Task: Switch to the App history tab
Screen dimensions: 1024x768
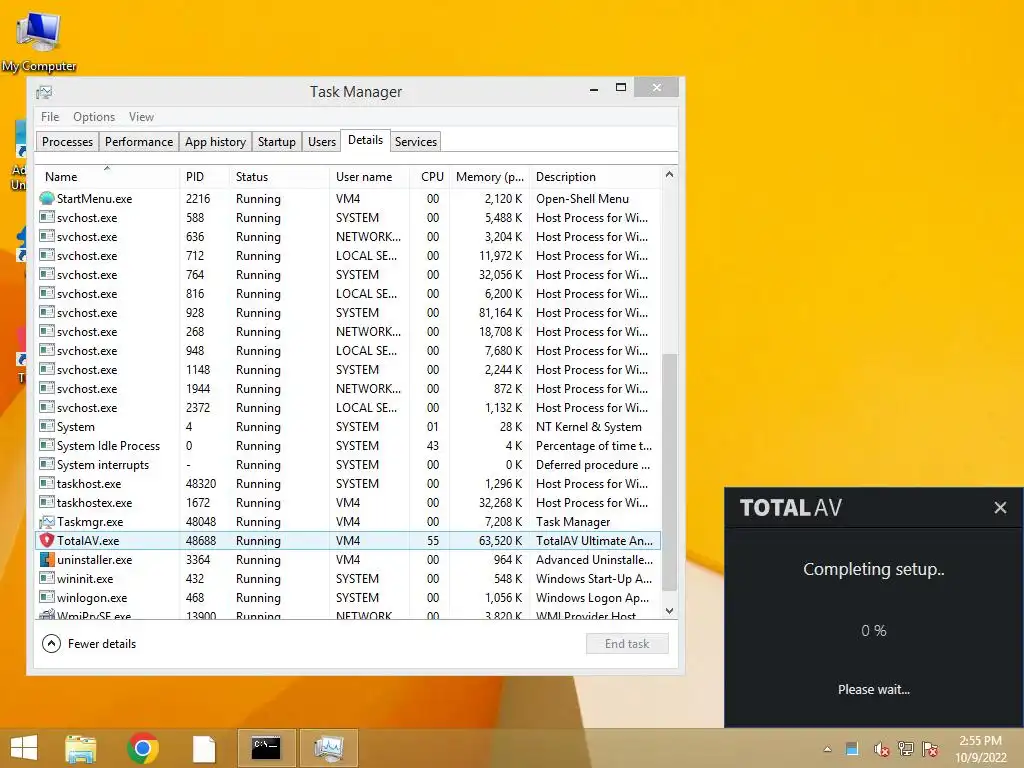Action: pos(216,142)
